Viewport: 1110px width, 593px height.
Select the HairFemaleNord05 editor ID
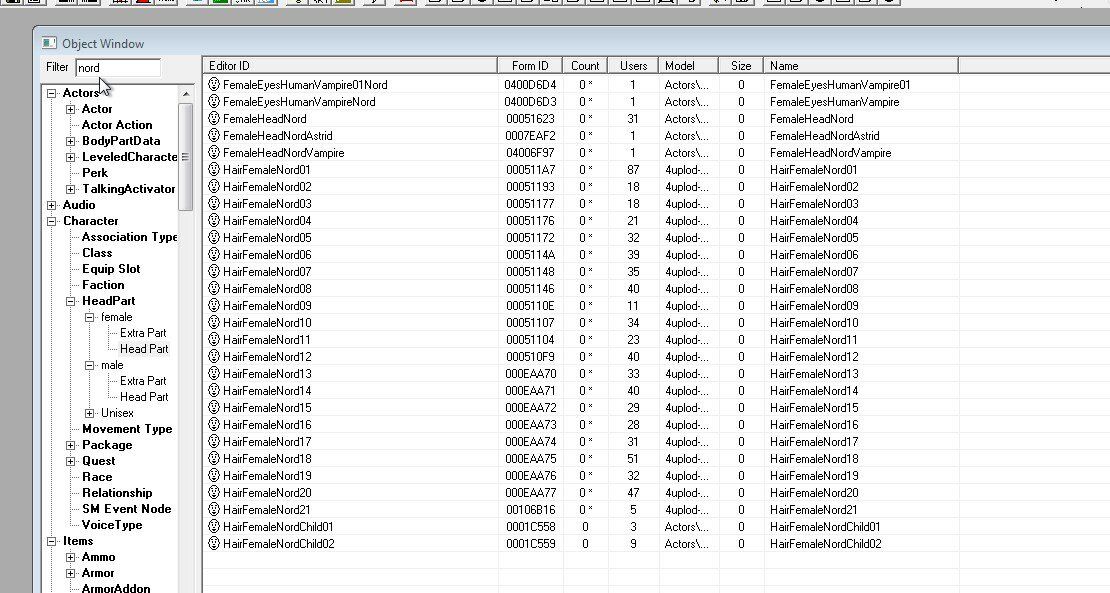point(267,238)
